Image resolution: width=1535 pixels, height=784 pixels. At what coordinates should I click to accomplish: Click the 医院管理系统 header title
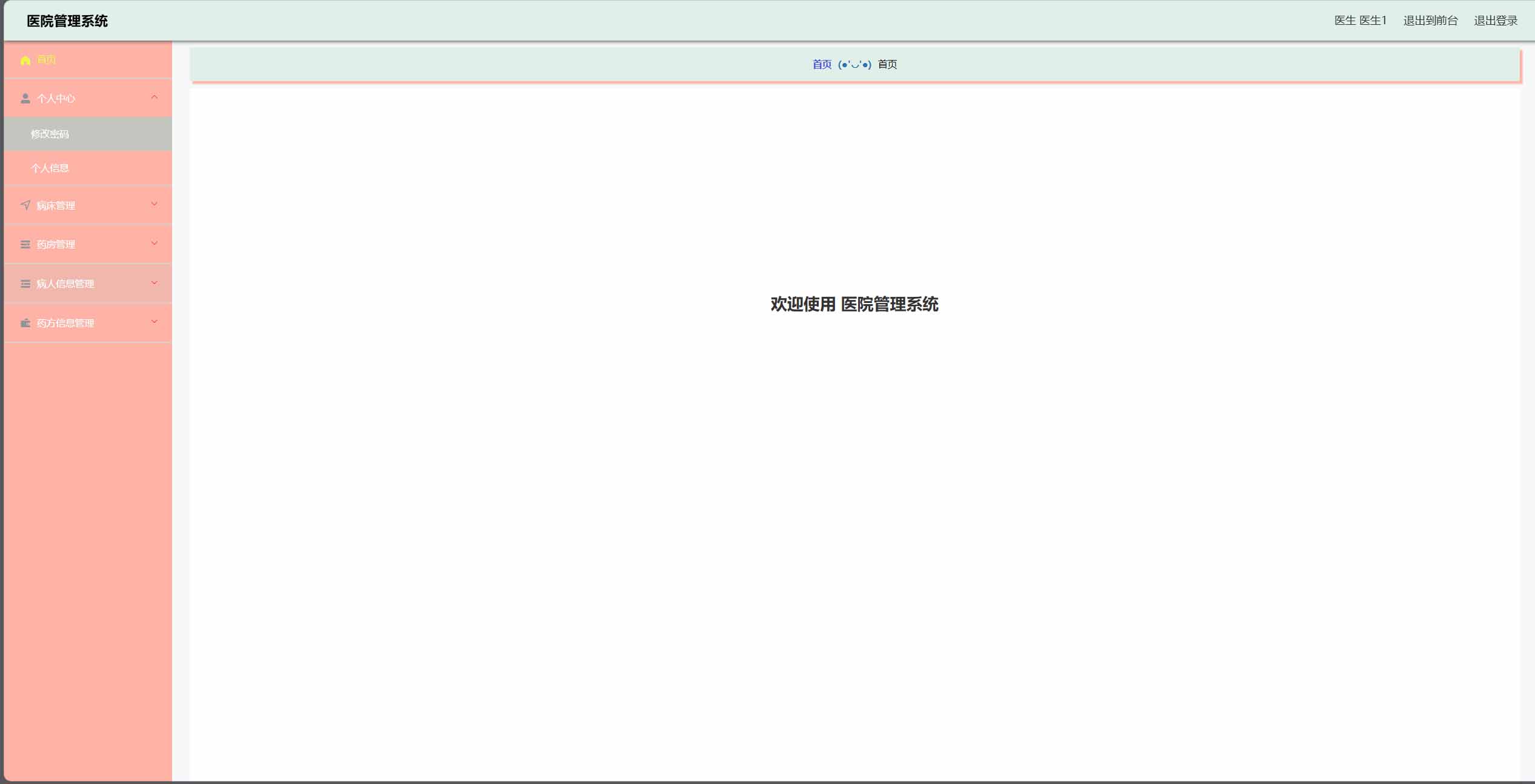click(x=67, y=21)
